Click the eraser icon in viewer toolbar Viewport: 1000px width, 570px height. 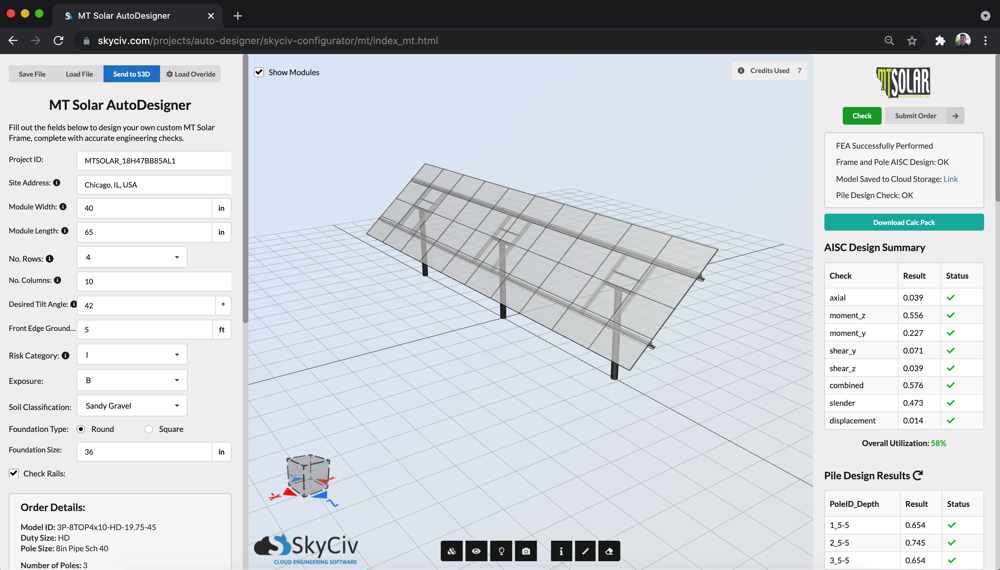610,551
